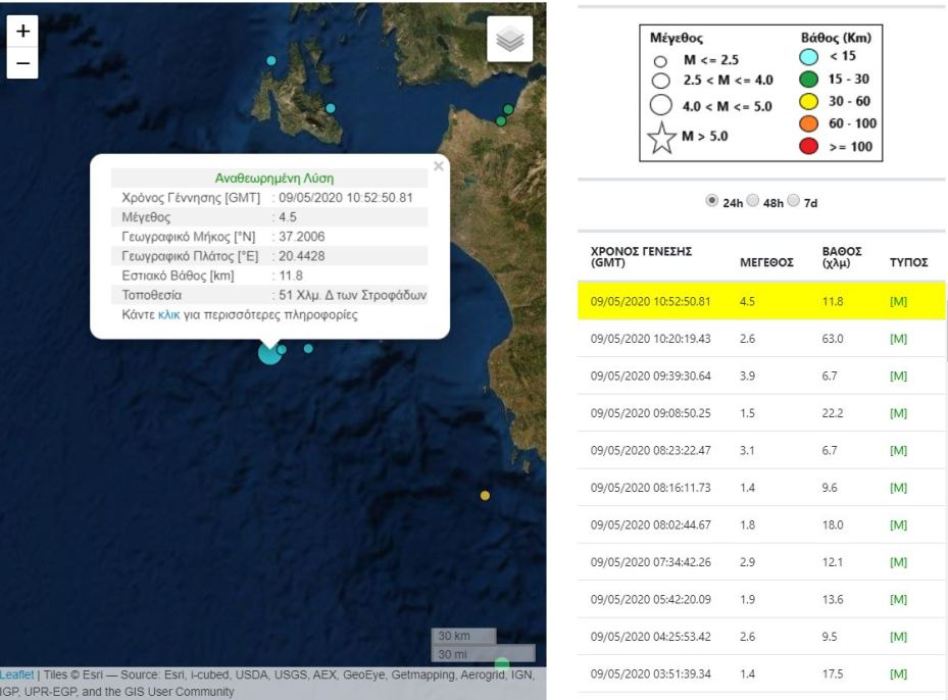This screenshot has width=948, height=700.
Task: Click the '4.0 < M <= 5.0' legend circle
Action: [661, 105]
